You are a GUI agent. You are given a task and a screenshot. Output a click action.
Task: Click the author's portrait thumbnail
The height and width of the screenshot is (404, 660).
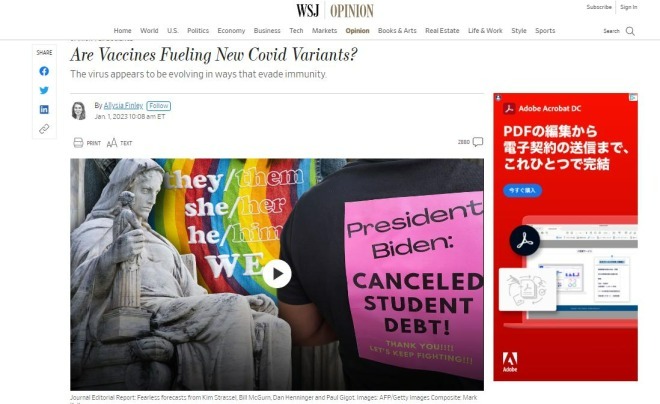pos(79,111)
